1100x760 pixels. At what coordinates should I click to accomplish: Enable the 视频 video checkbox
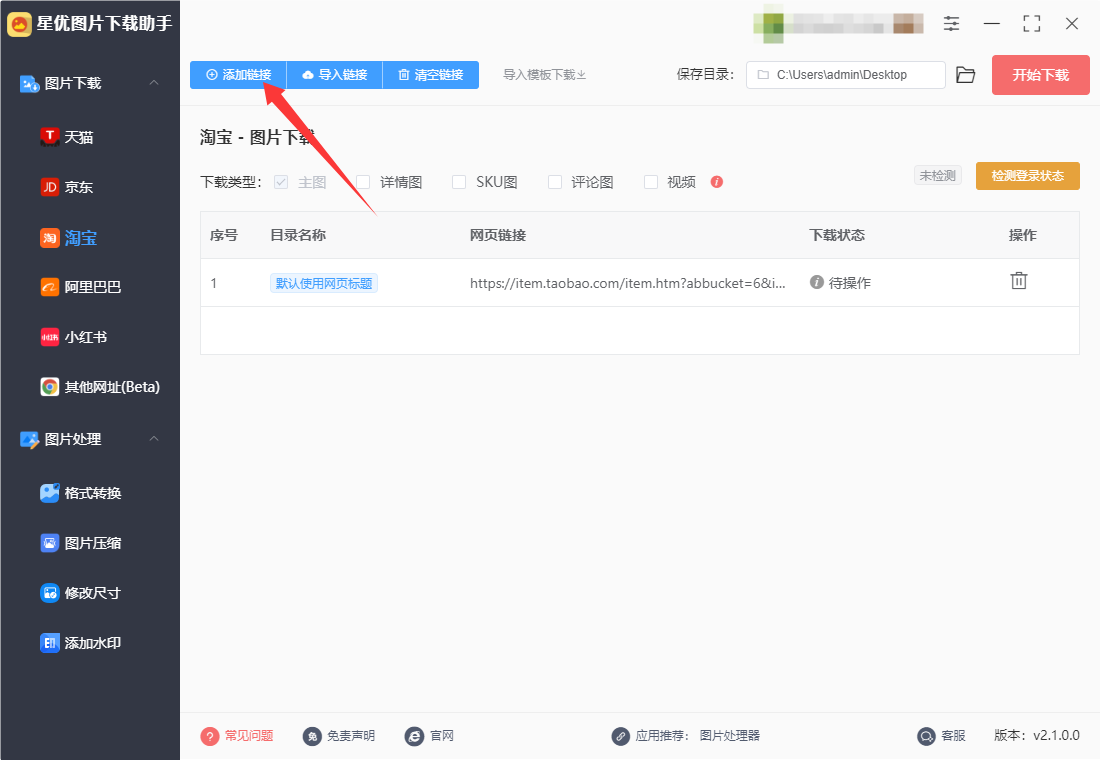[x=651, y=182]
